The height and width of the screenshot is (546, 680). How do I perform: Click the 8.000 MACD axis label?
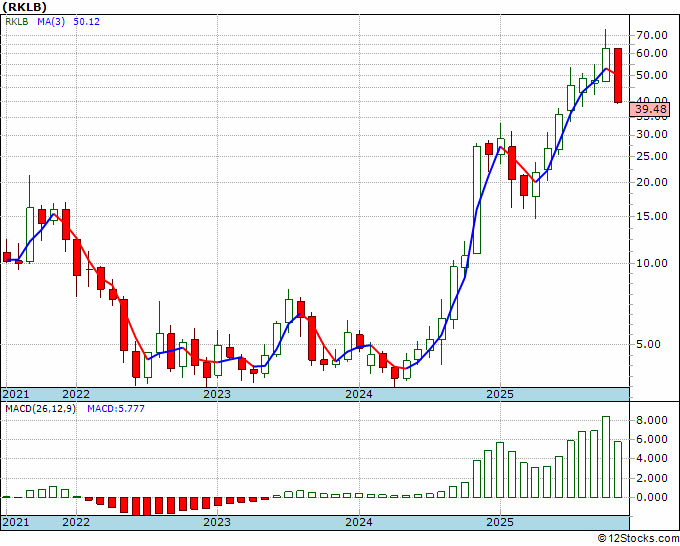click(x=652, y=420)
